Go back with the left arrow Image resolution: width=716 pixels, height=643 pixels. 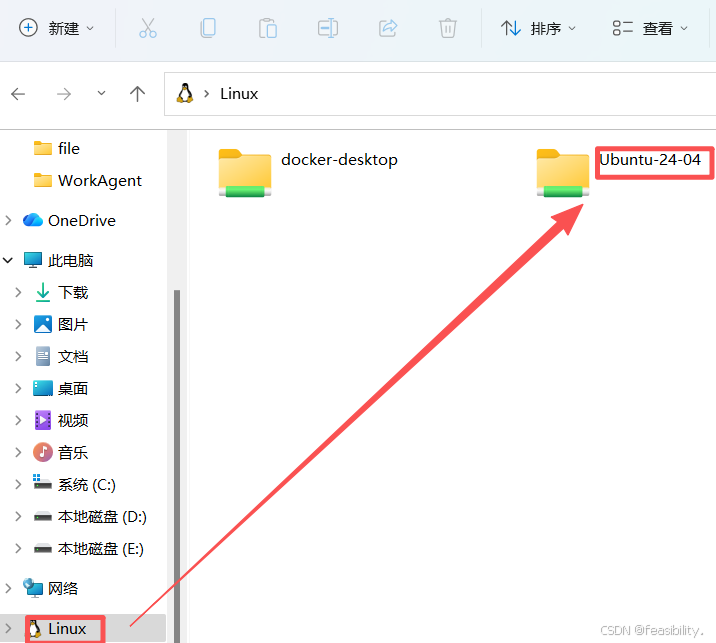click(x=18, y=94)
